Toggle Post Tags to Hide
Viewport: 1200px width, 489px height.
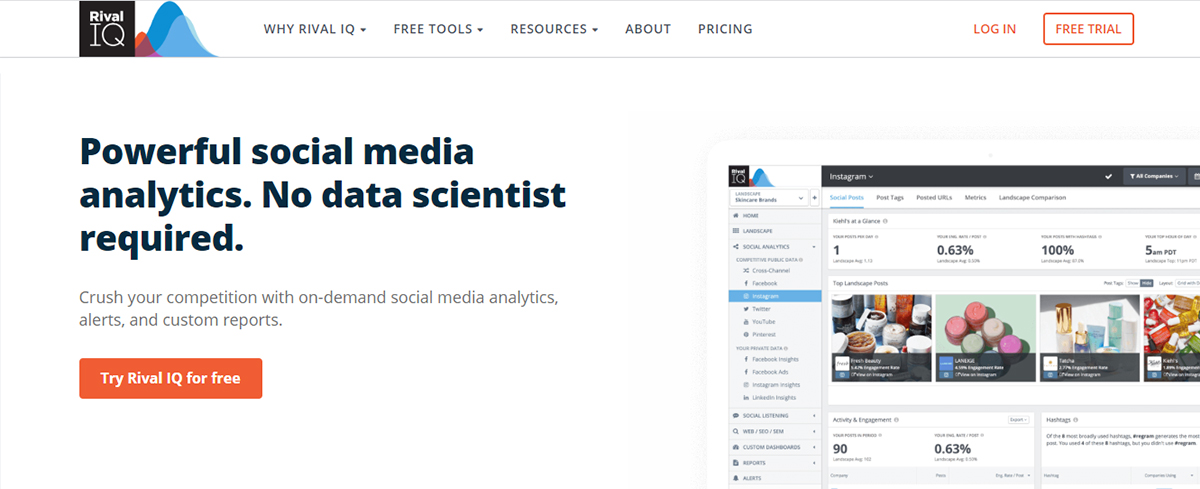(x=1146, y=283)
